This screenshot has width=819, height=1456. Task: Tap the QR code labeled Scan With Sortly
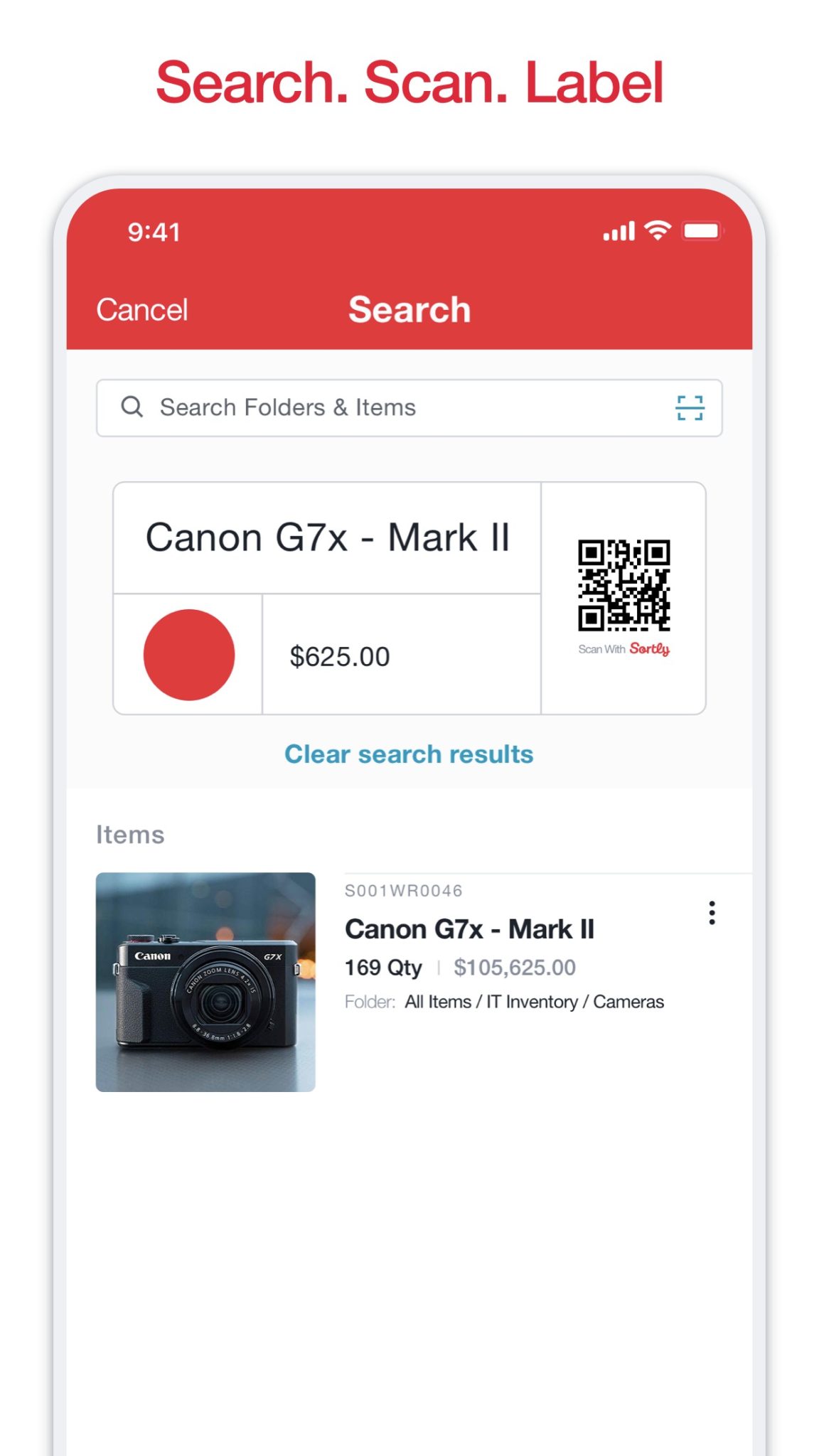click(624, 585)
